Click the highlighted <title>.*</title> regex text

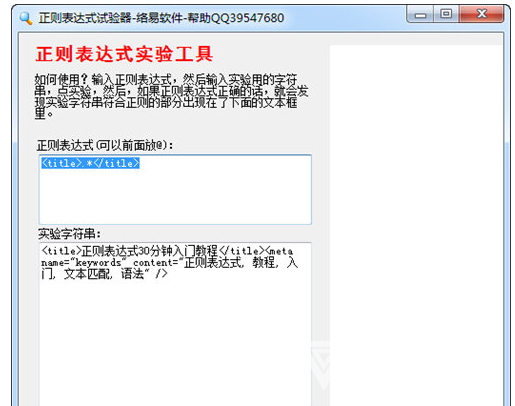90,163
